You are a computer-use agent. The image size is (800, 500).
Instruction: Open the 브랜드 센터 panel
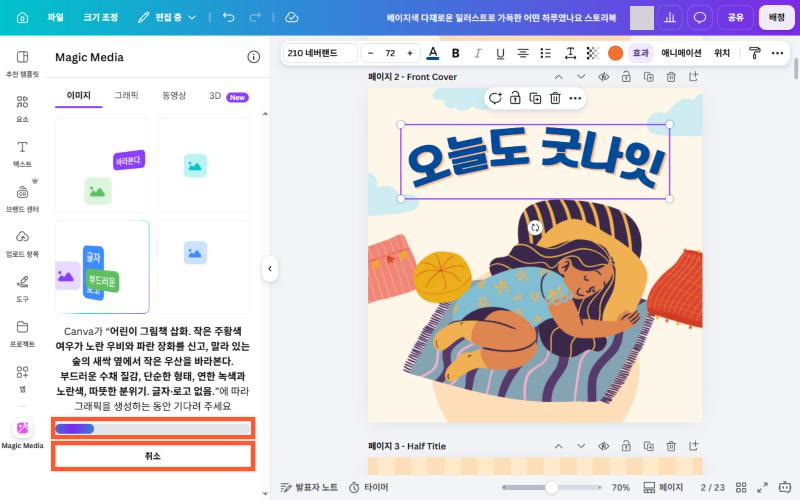pos(22,199)
